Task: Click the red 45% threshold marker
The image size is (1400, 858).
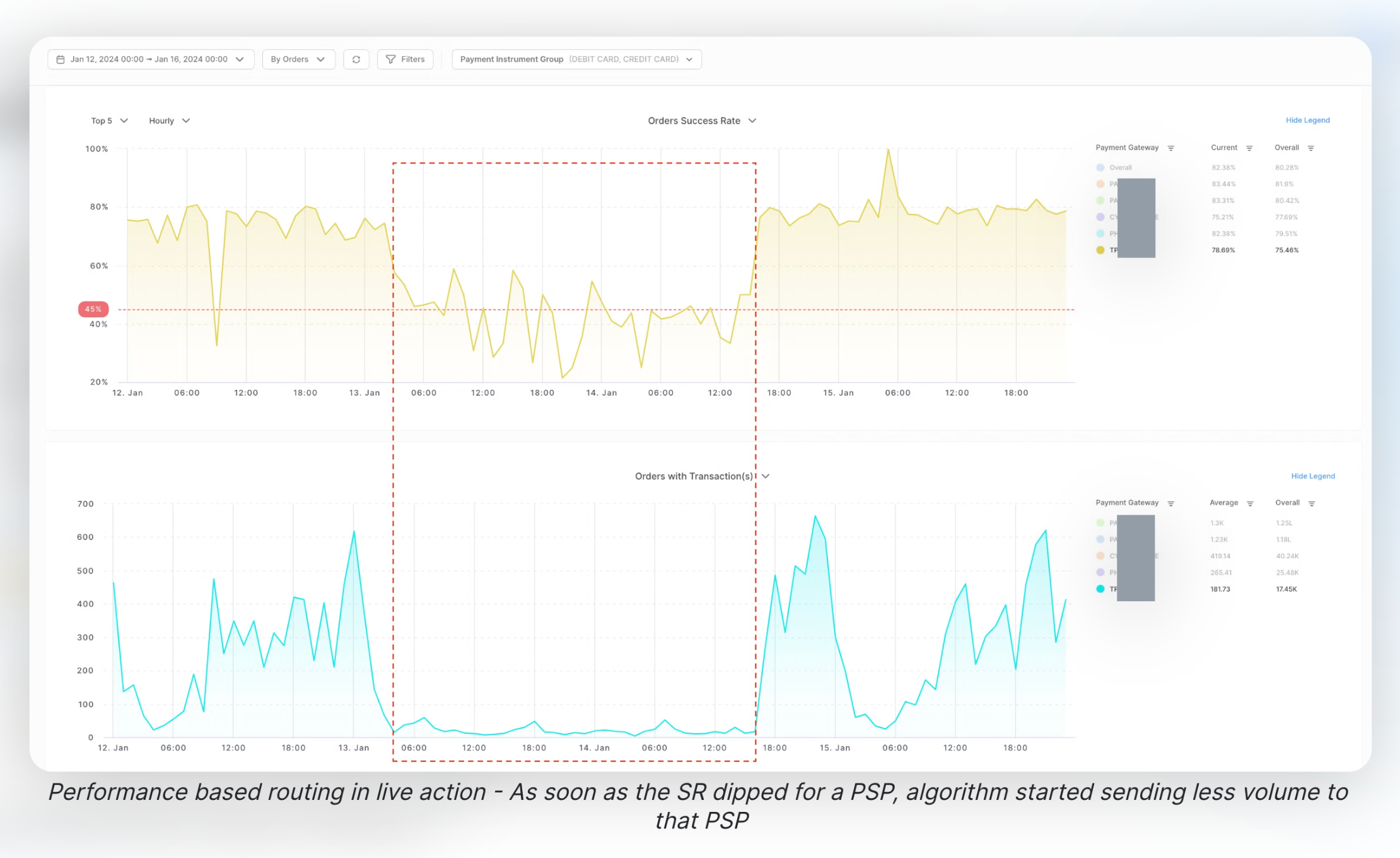Action: pyautogui.click(x=93, y=309)
